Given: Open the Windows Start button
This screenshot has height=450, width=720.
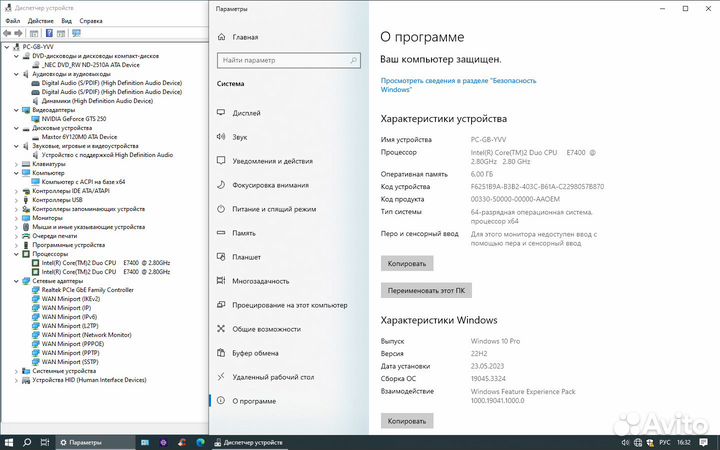Looking at the screenshot, I should [x=9, y=441].
